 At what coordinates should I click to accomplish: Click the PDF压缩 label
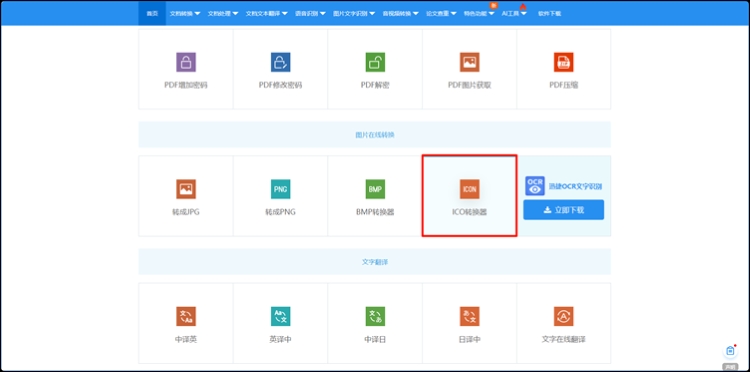pos(563,85)
